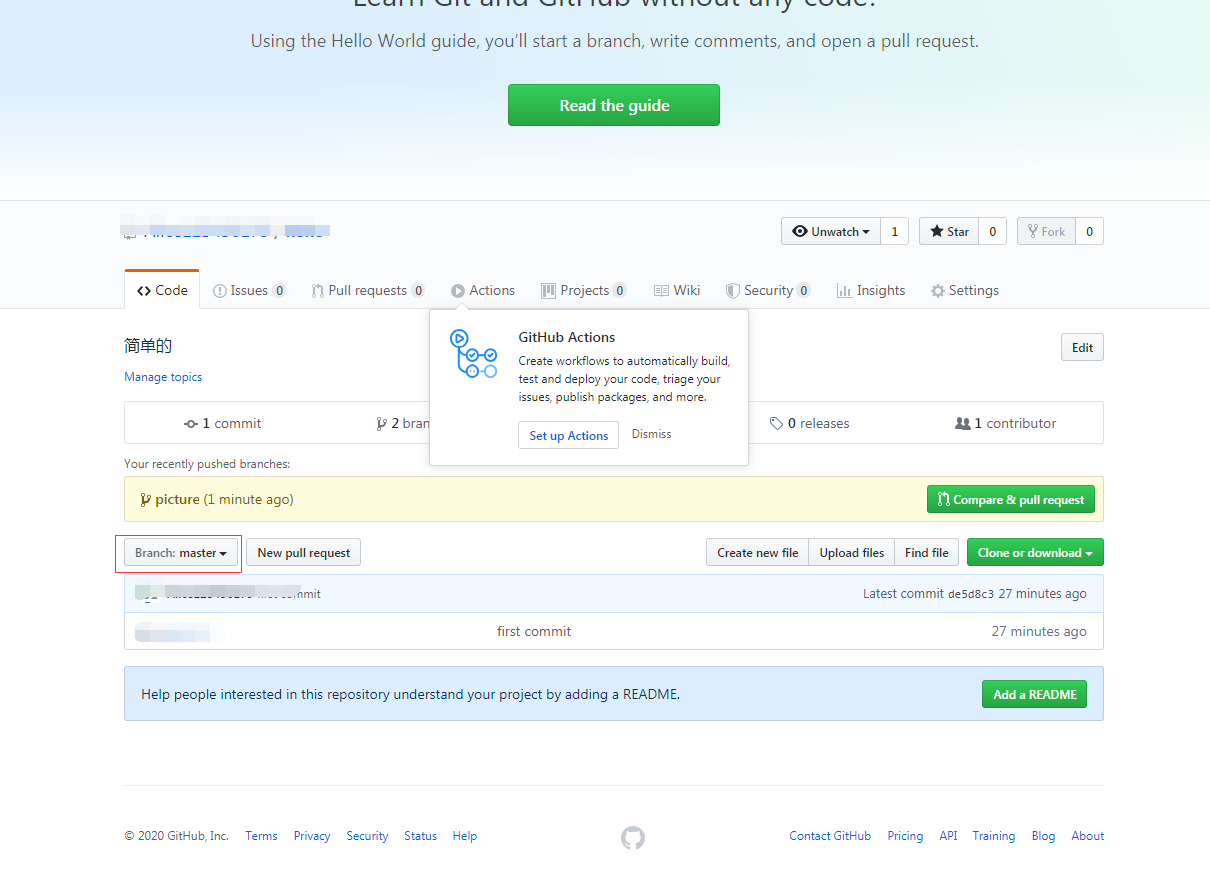Open the Clone or download dropdown
The width and height of the screenshot is (1210, 882).
point(1035,552)
